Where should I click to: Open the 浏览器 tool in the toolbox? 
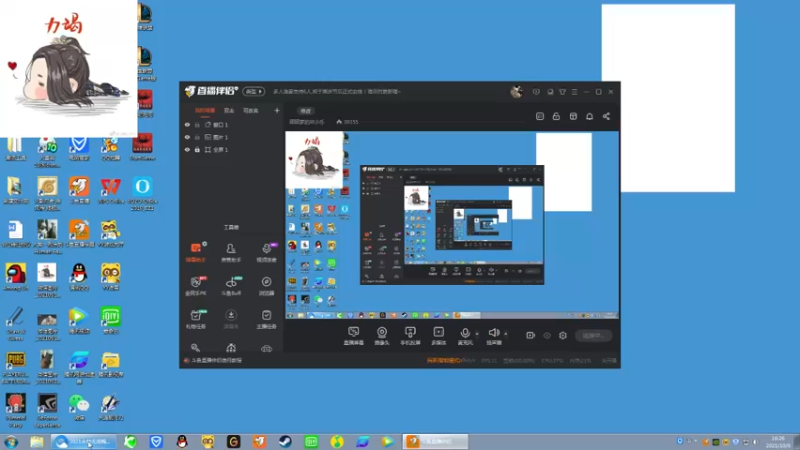click(266, 286)
